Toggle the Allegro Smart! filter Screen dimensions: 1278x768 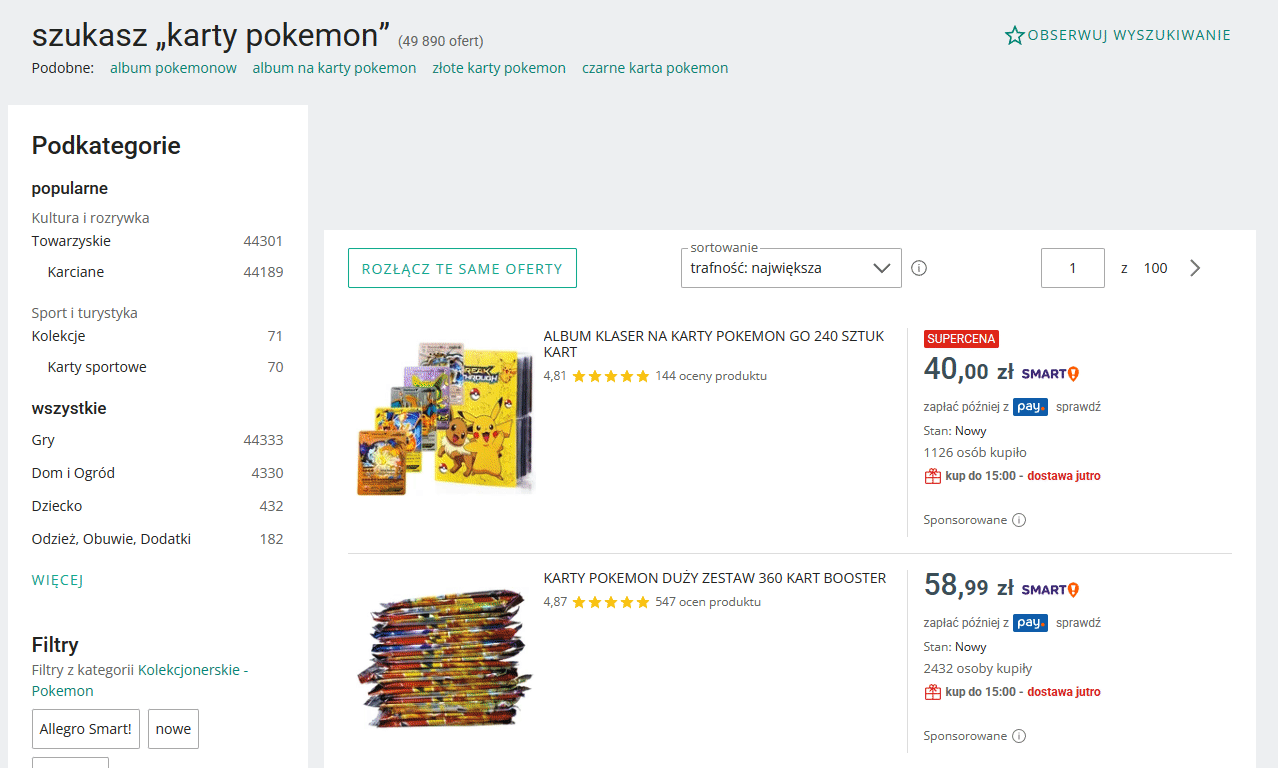tap(86, 729)
